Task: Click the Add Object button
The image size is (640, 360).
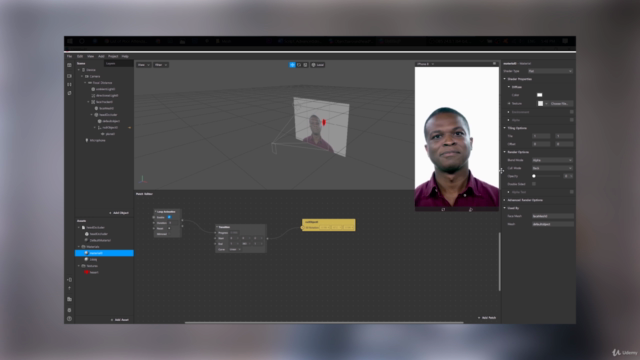Action: pos(119,213)
